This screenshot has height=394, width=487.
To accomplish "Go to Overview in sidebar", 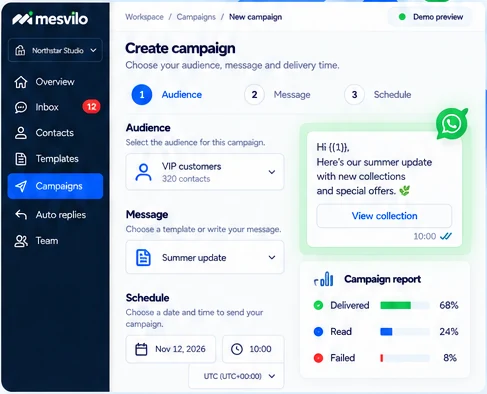I will 55,82.
